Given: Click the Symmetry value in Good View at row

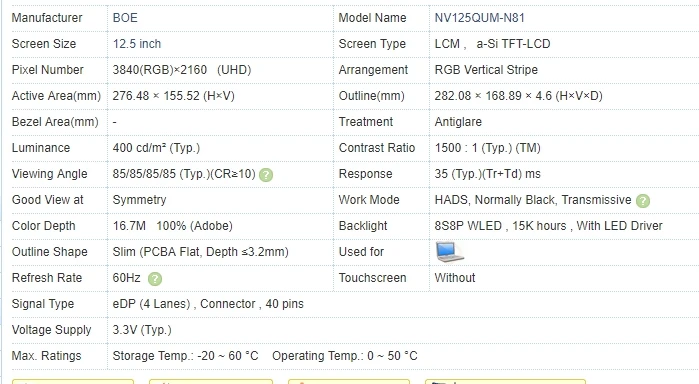Looking at the screenshot, I should point(139,200).
